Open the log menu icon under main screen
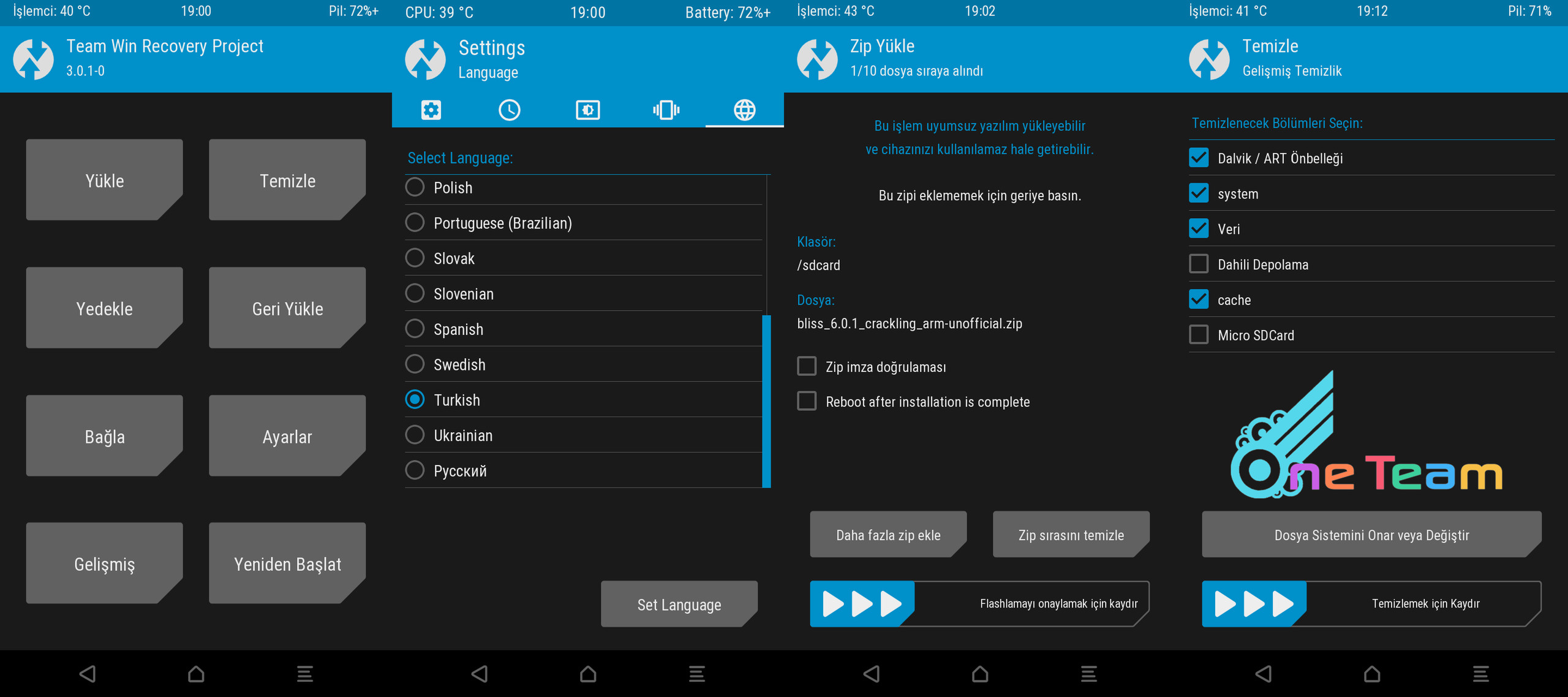This screenshot has width=1568, height=697. [x=305, y=674]
